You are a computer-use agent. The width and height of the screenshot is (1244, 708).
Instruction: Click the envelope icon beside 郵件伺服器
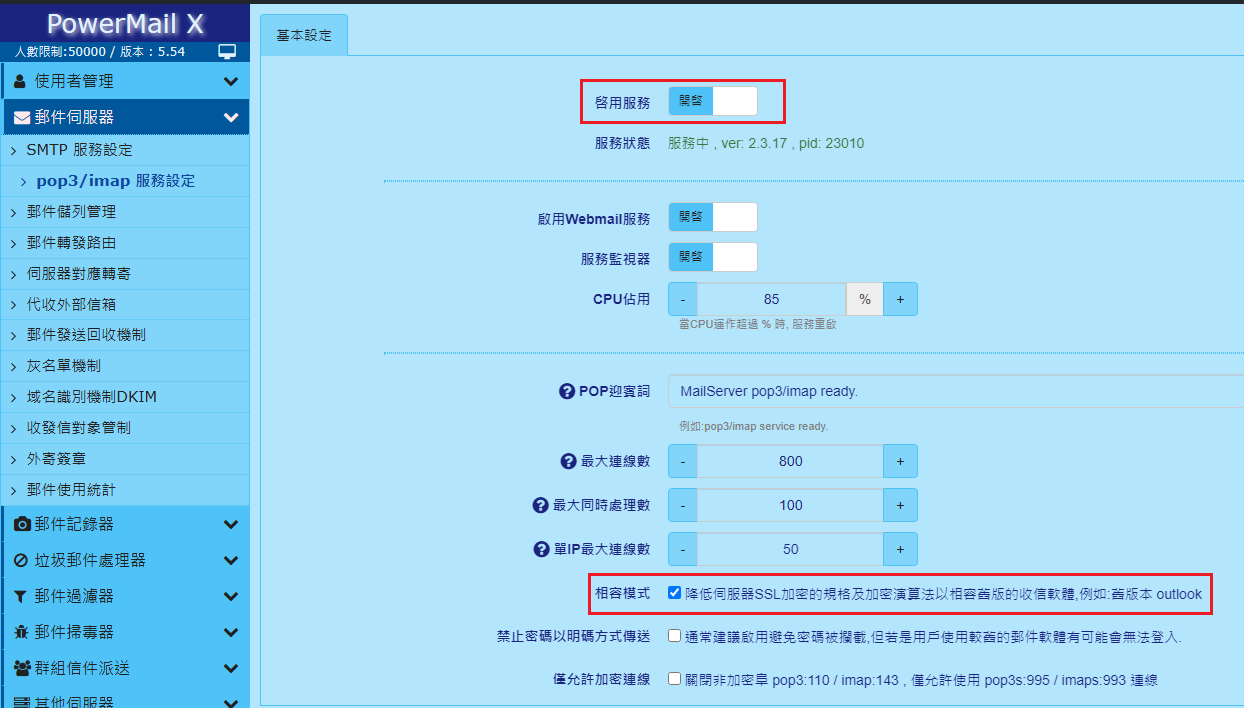22,117
